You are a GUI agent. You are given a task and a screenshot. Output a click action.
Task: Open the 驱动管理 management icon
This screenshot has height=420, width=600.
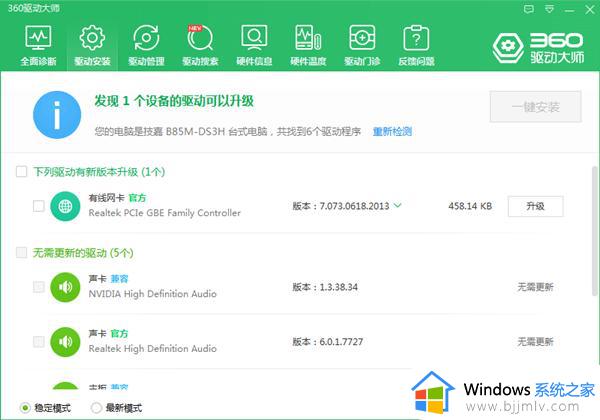click(x=146, y=37)
